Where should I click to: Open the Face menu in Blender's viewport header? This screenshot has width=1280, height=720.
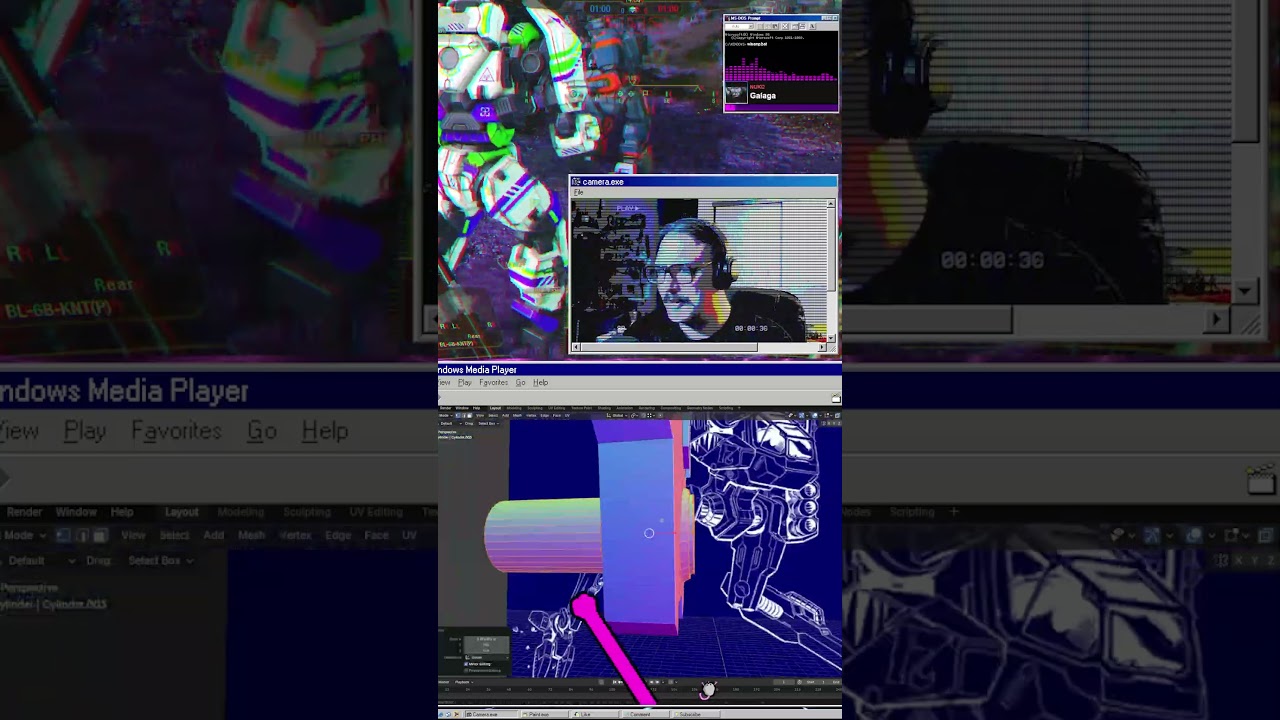[x=557, y=415]
